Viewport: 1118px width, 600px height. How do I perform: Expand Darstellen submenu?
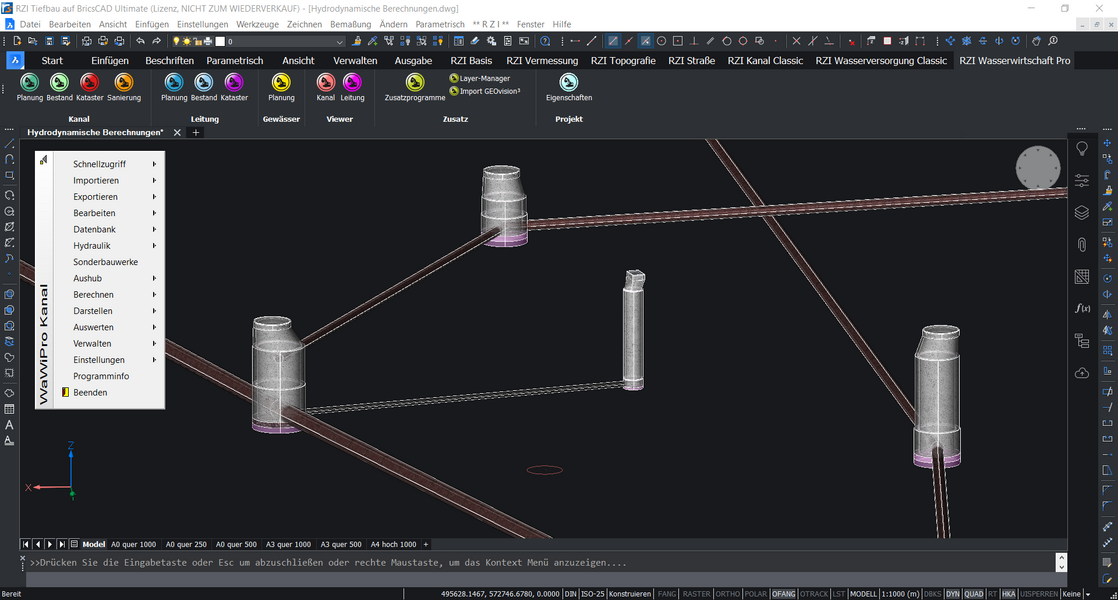pyautogui.click(x=109, y=311)
